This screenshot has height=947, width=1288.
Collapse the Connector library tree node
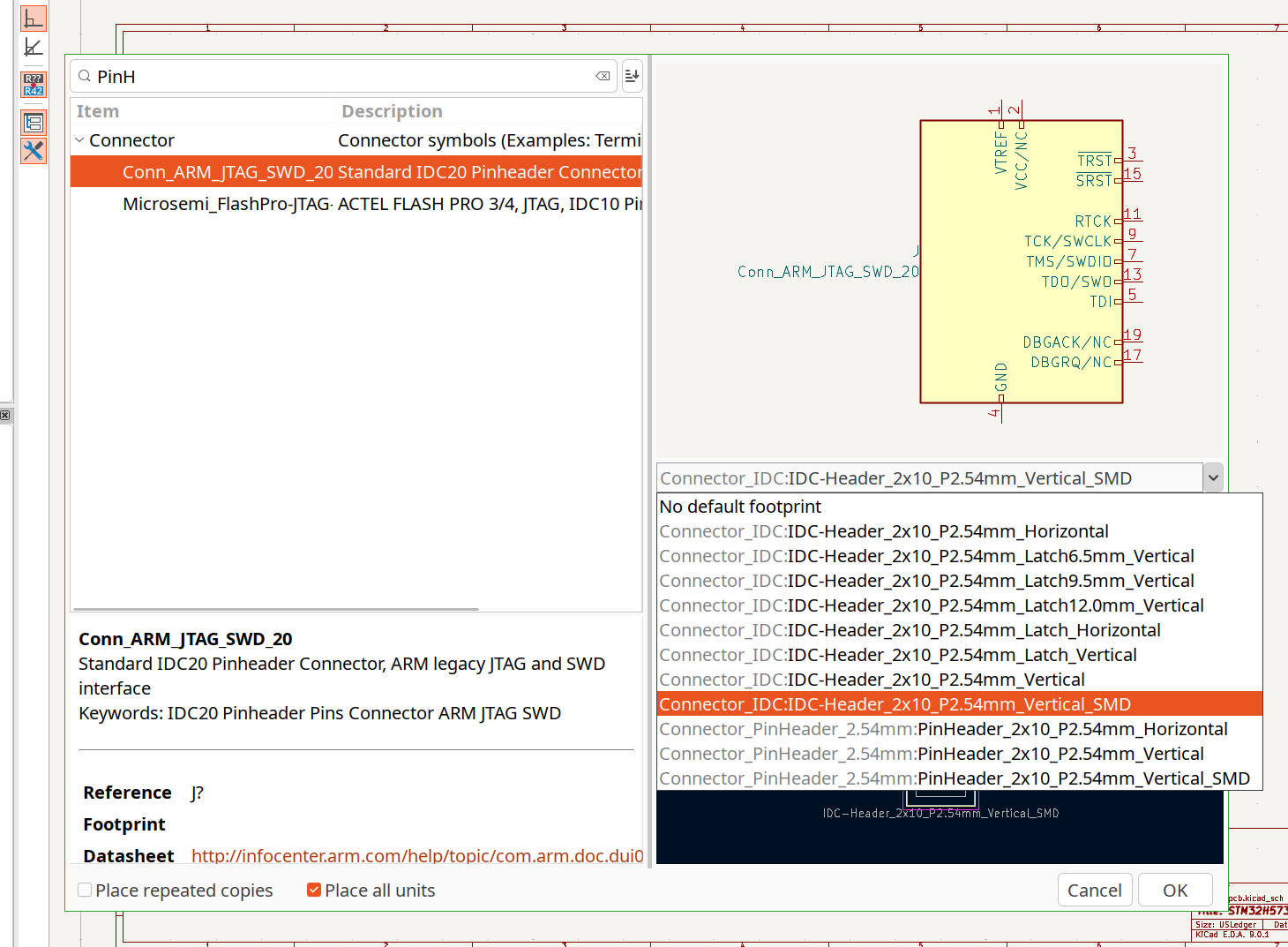[x=79, y=139]
